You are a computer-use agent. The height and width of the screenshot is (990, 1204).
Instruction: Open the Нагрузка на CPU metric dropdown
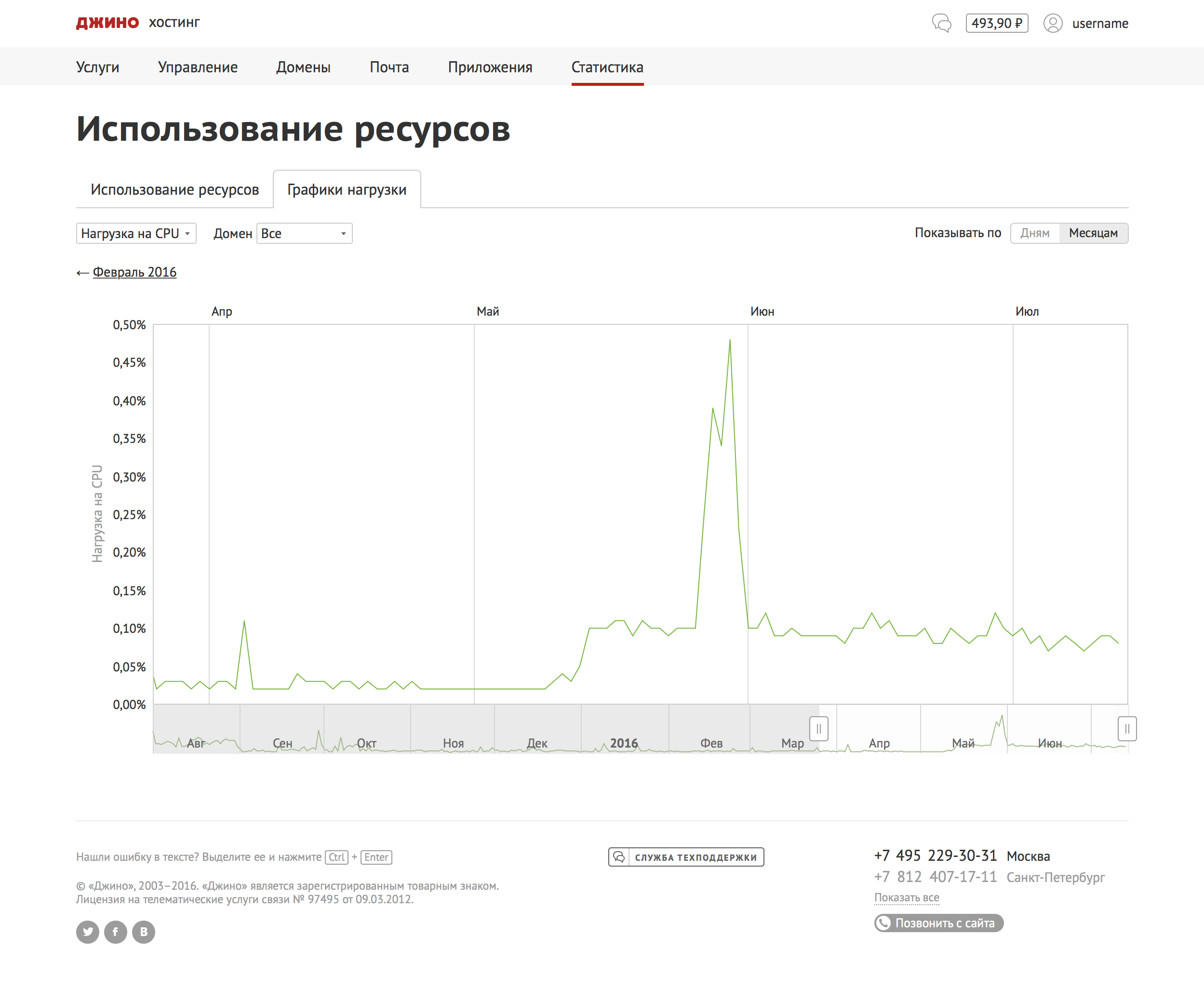pos(136,233)
